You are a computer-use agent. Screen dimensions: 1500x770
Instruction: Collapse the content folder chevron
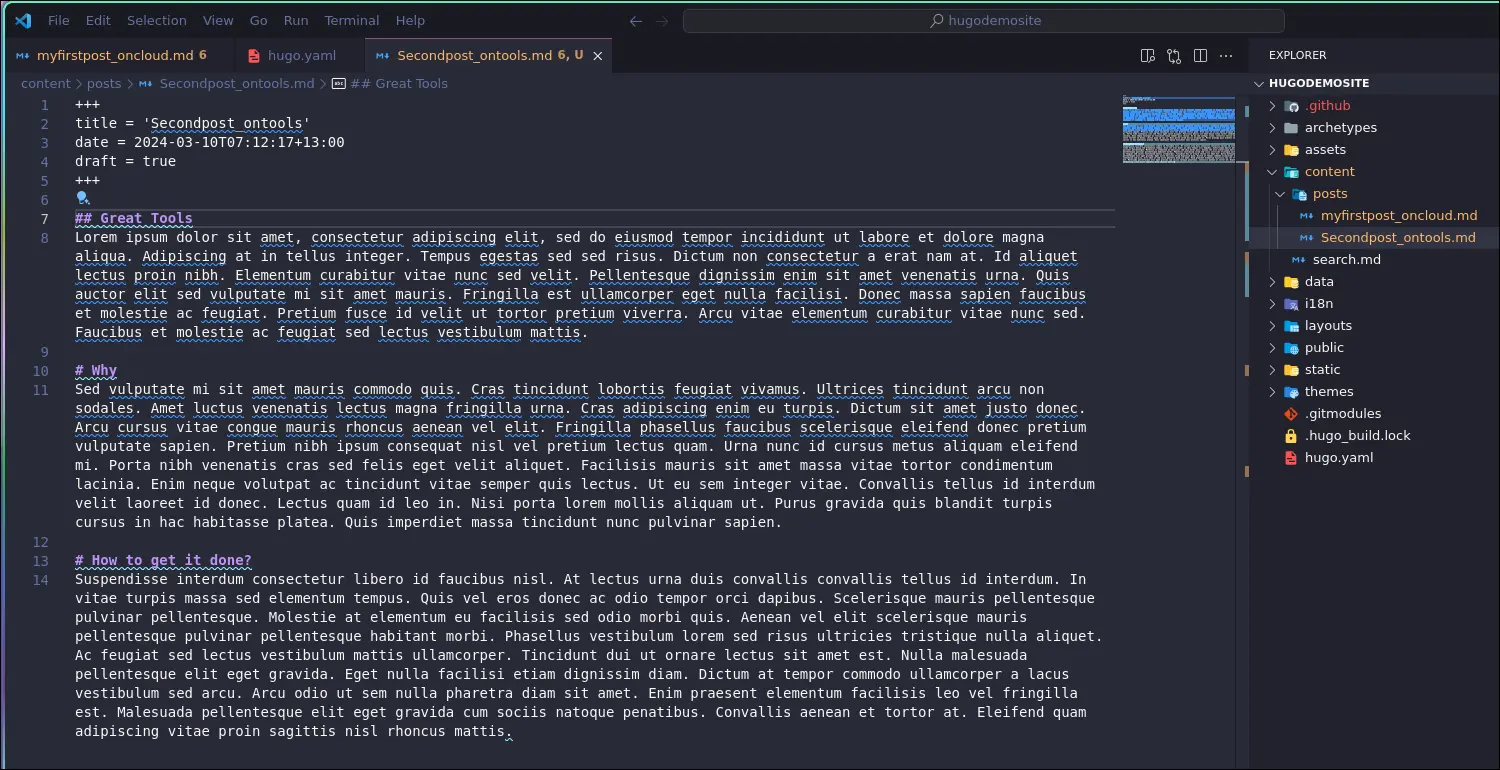pos(1273,172)
